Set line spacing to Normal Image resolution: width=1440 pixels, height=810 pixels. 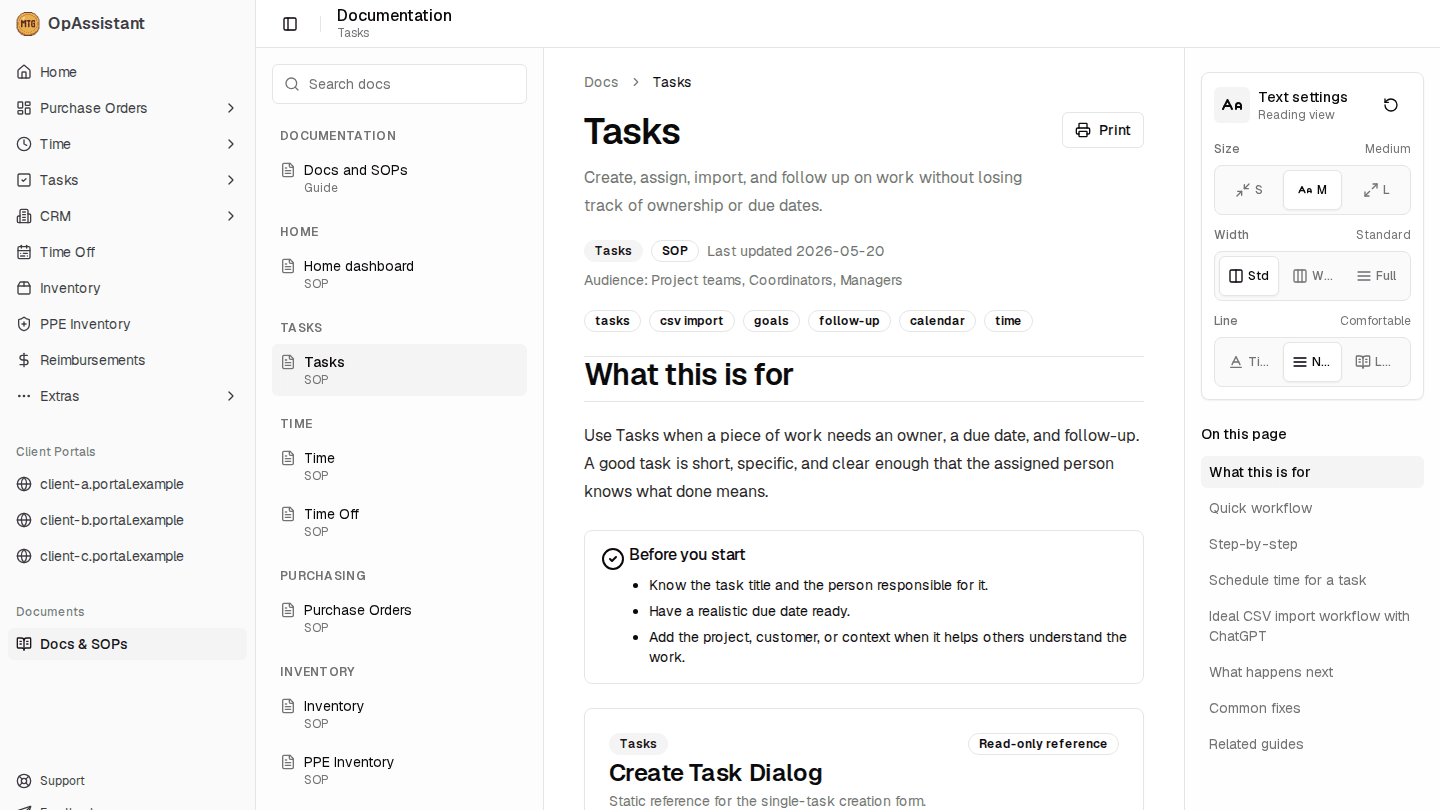[1312, 362]
